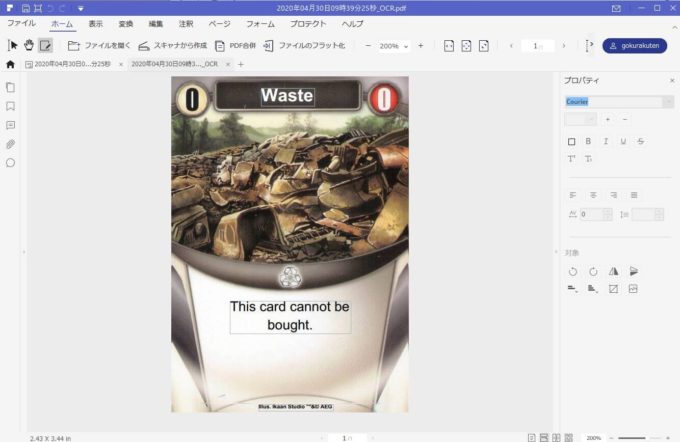Image resolution: width=680 pixels, height=442 pixels.
Task: Decrease font size with minus
Action: [625, 119]
